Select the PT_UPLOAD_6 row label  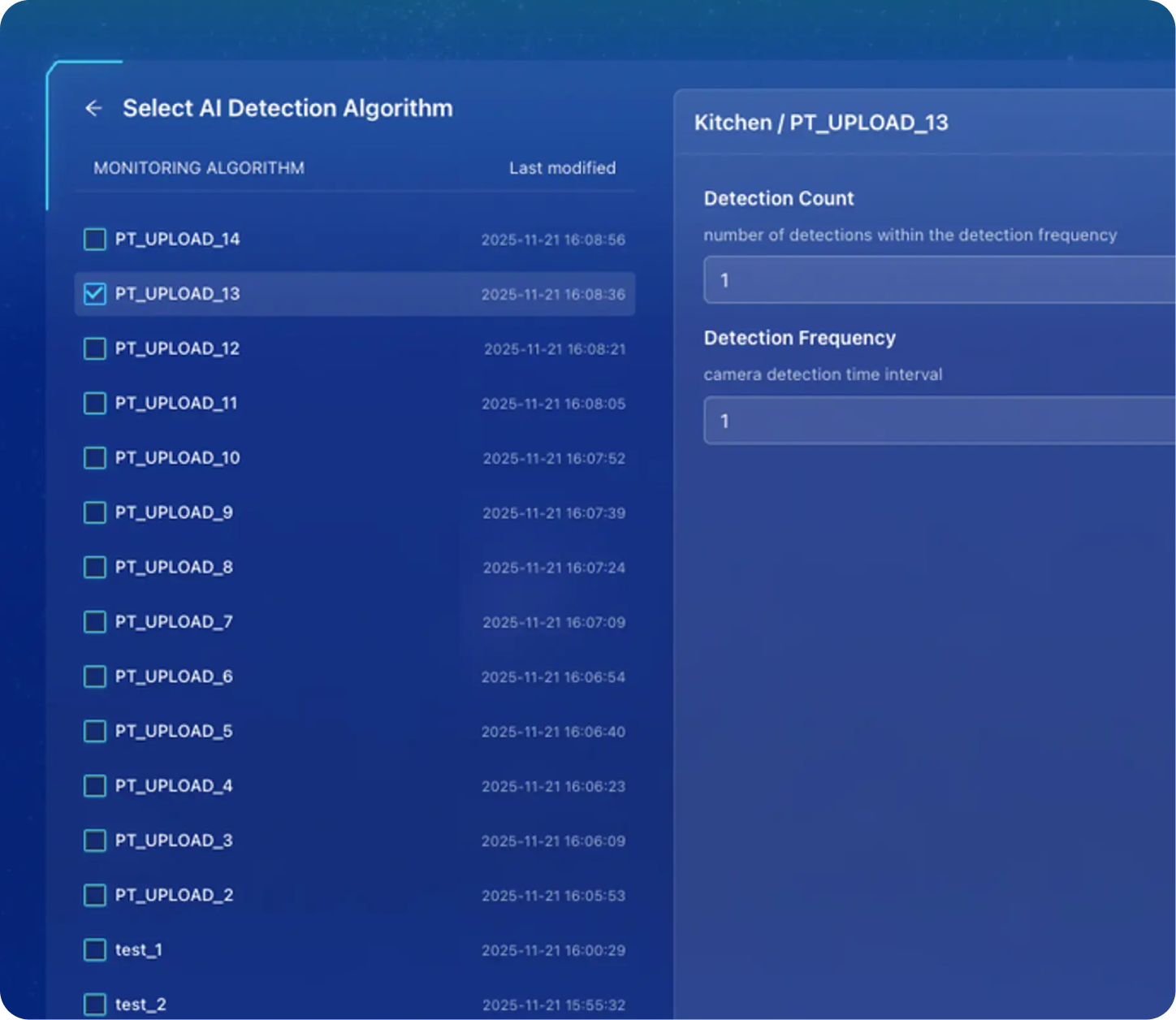click(x=174, y=676)
